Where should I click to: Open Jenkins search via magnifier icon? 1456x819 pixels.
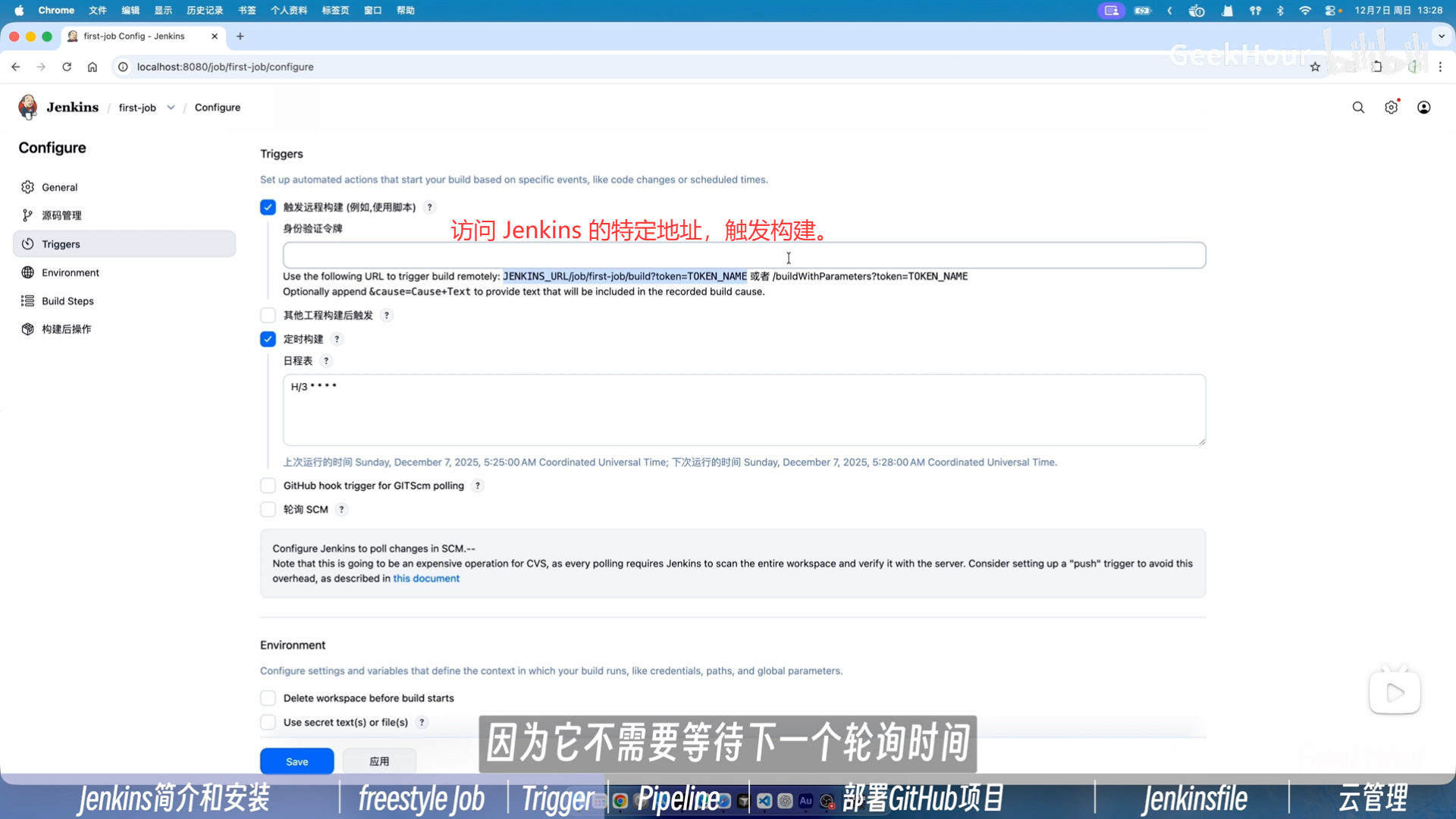pos(1358,108)
